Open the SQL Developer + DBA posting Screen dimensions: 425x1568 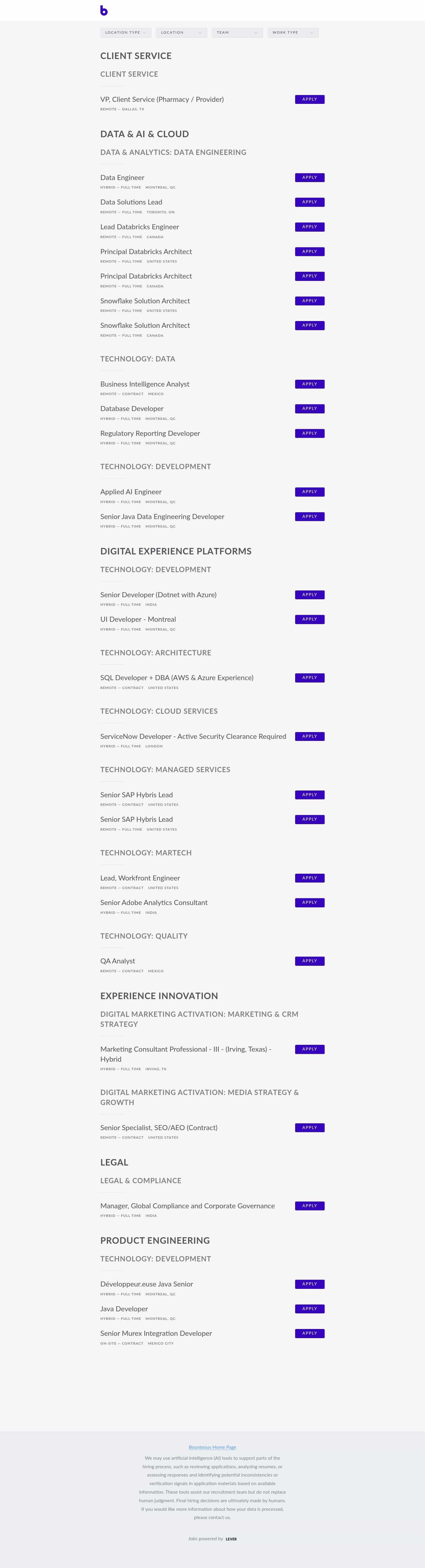pos(176,677)
